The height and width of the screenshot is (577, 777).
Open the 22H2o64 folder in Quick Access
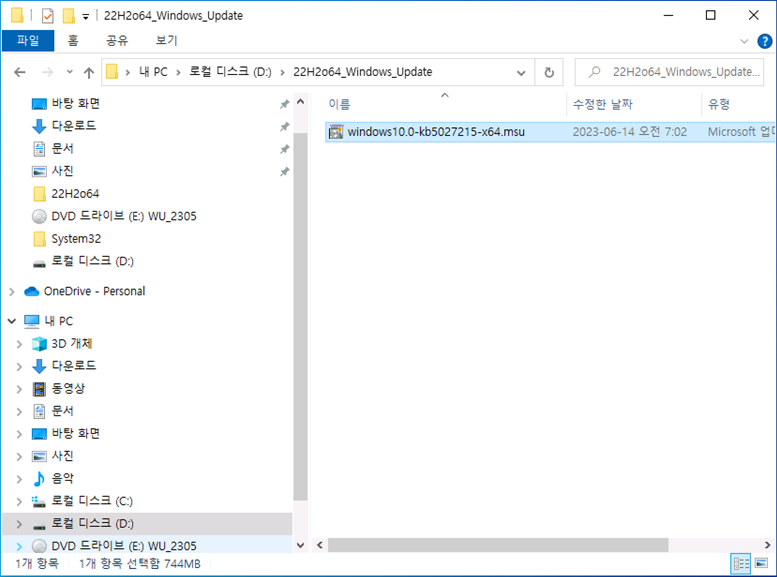click(75, 194)
